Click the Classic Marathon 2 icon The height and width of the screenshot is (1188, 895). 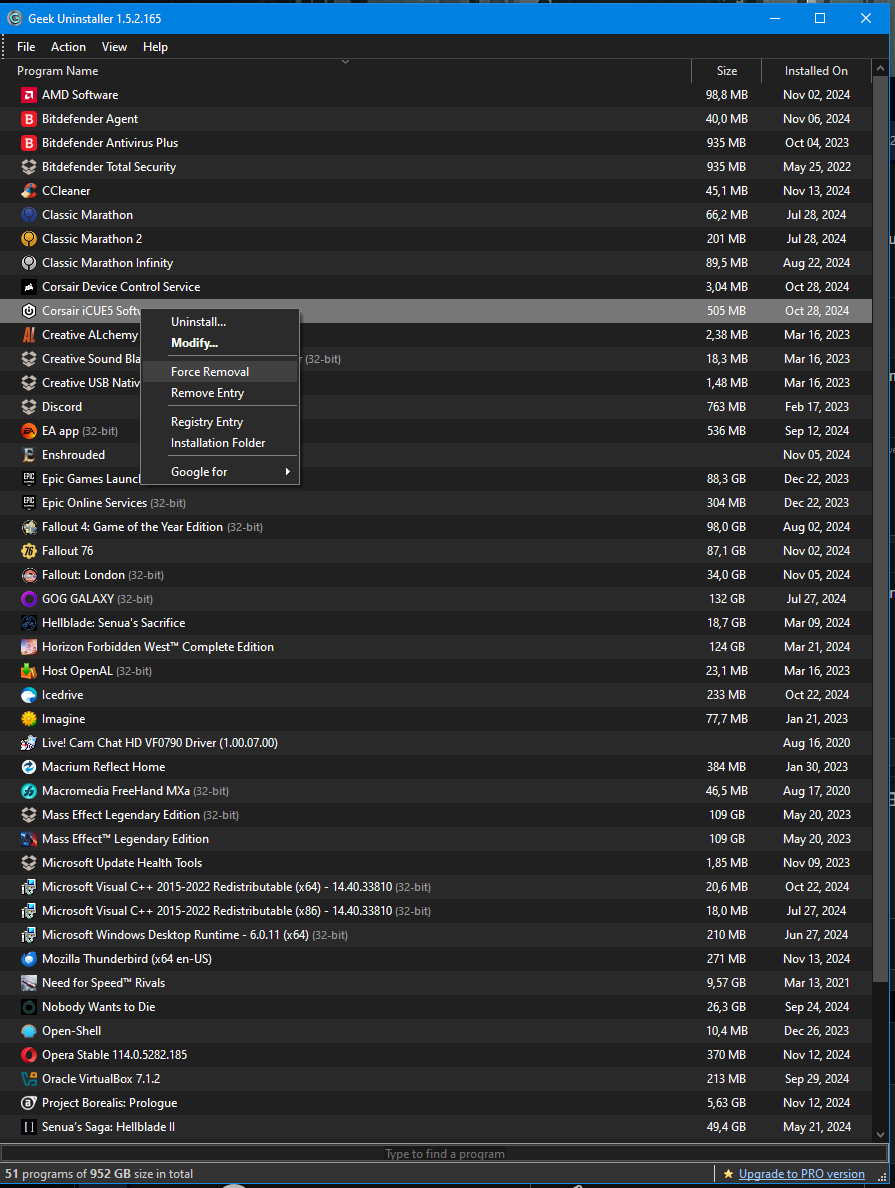coord(29,239)
